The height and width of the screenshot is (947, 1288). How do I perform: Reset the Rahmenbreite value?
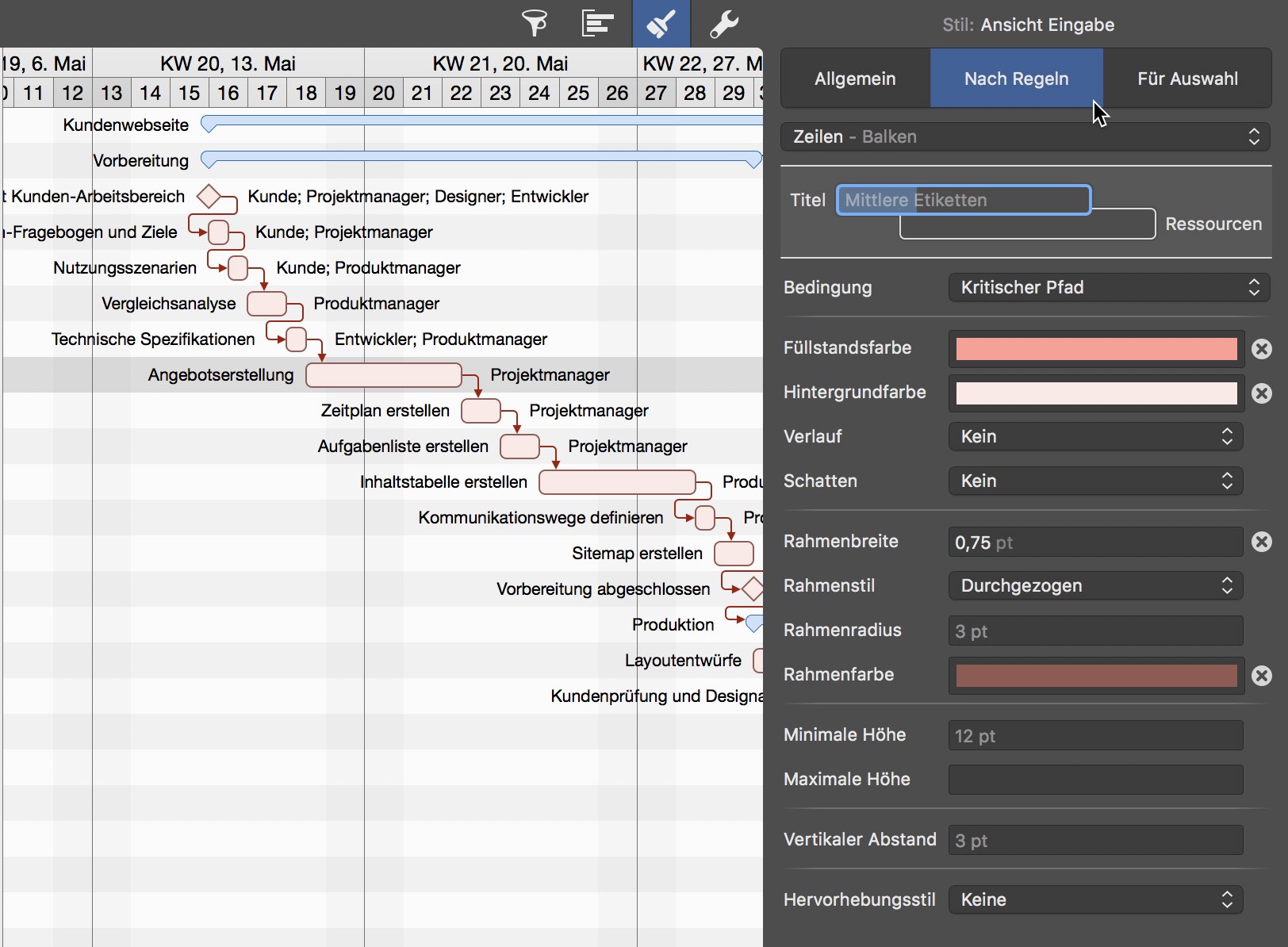1261,542
